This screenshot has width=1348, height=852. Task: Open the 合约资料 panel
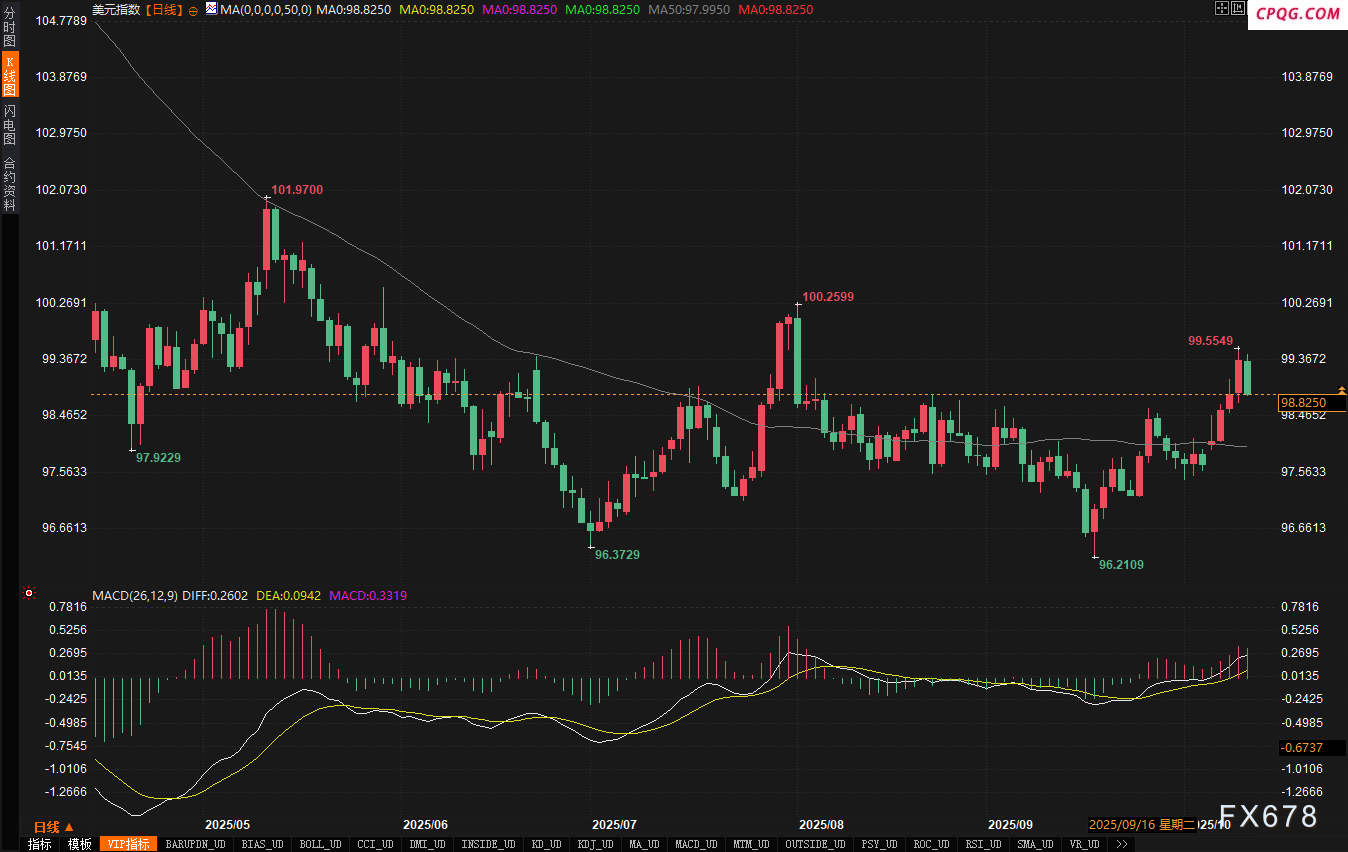pos(10,183)
